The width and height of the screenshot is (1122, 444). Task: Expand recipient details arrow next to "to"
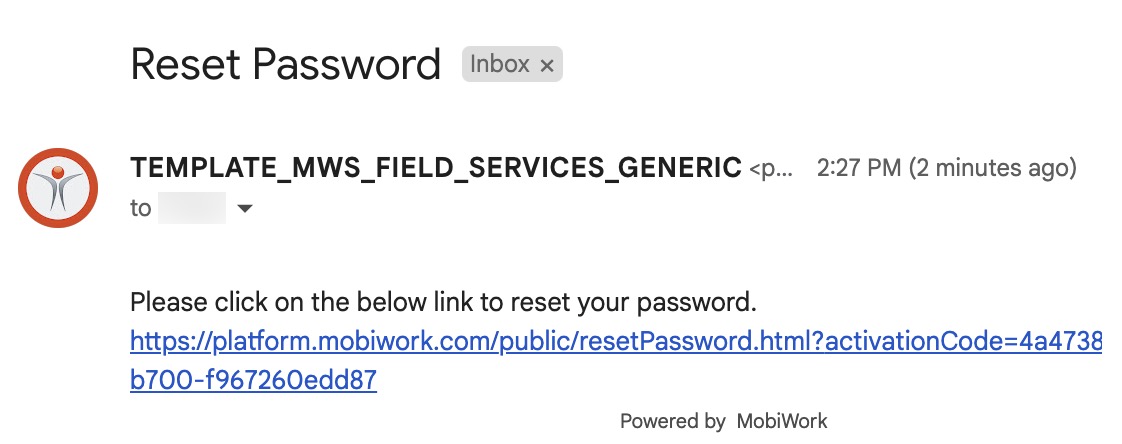[244, 209]
